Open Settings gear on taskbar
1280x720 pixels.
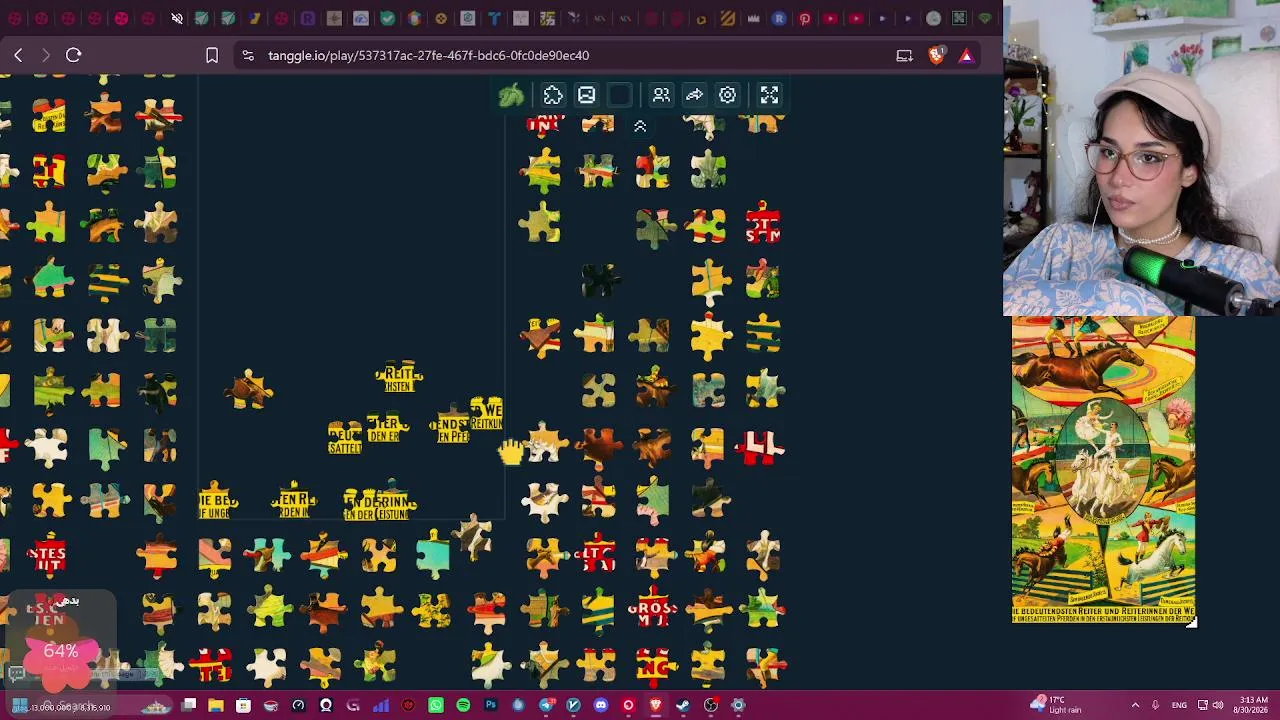coord(738,705)
